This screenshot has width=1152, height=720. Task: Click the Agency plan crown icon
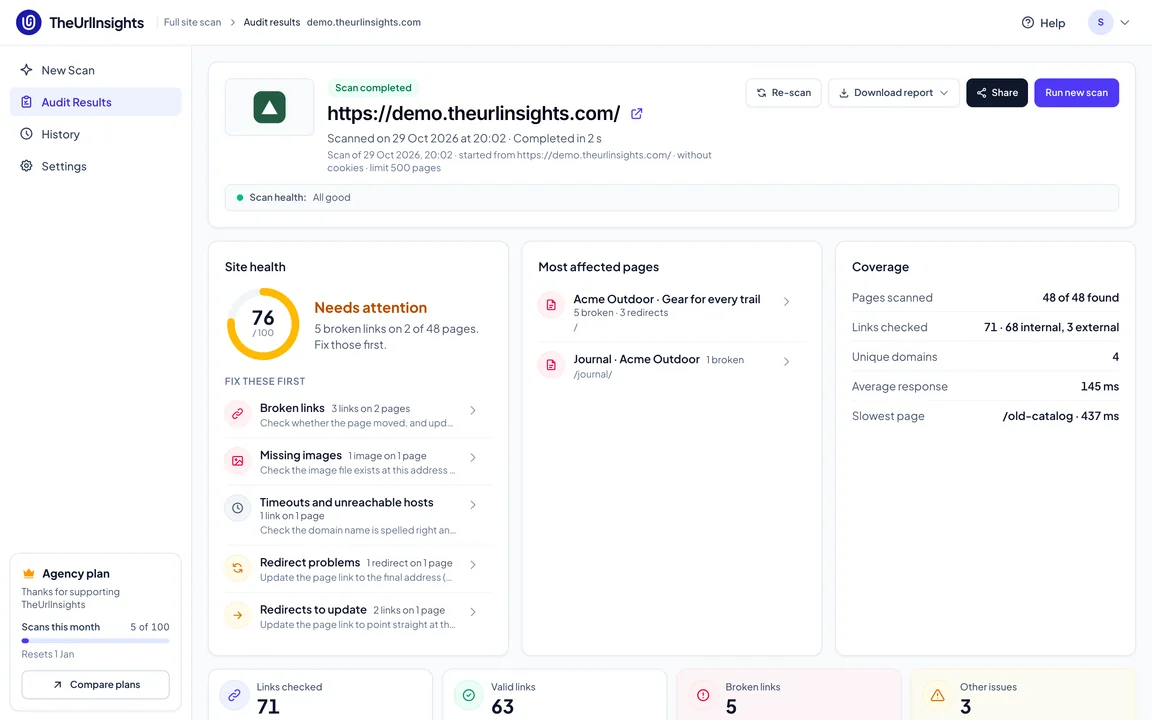29,574
